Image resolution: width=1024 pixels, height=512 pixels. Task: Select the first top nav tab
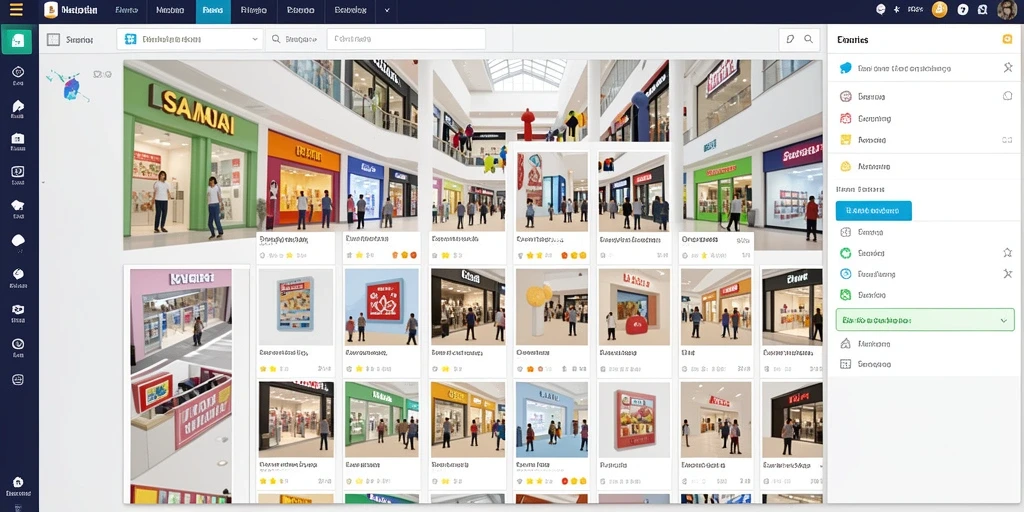[125, 10]
